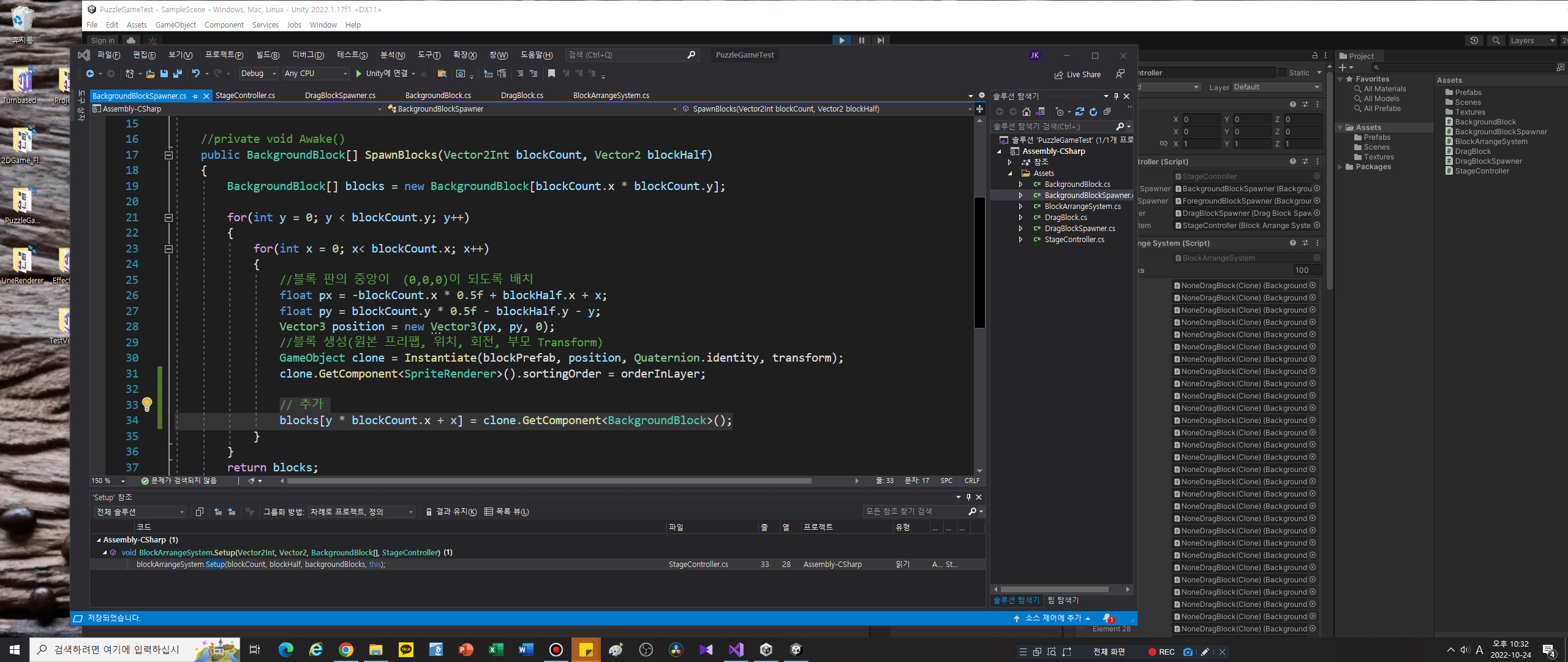Open the Unity Component menu
The height and width of the screenshot is (662, 1568).
pyautogui.click(x=224, y=25)
